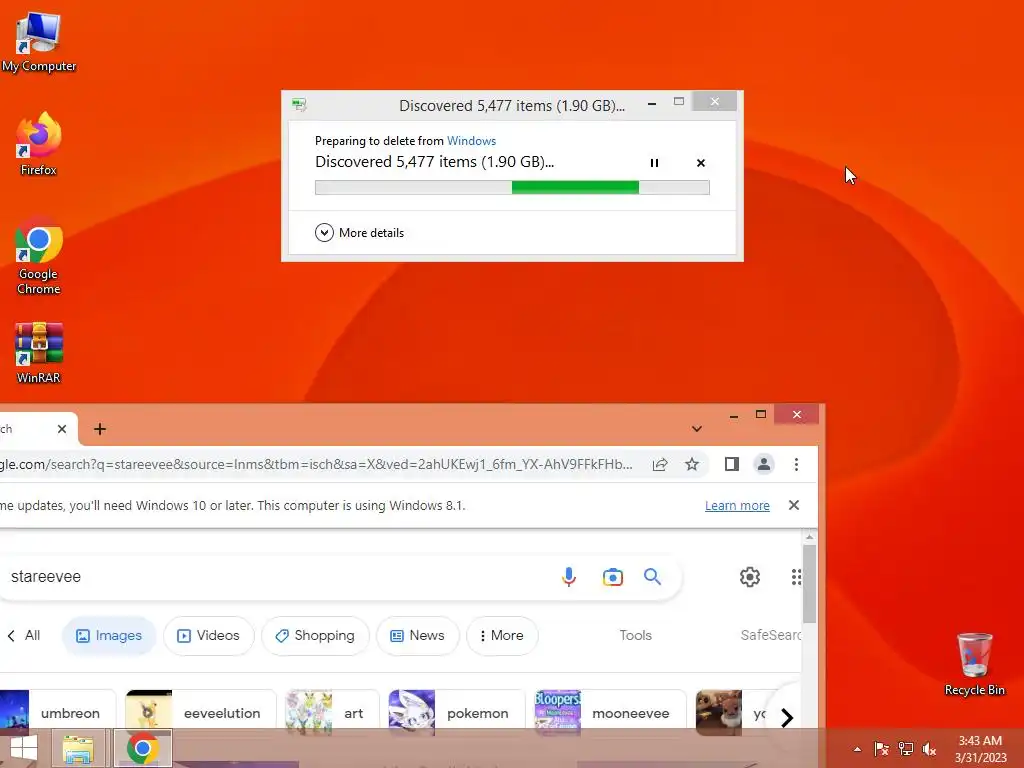
Task: Open Firefox desktop shortcut
Action: pos(39,144)
